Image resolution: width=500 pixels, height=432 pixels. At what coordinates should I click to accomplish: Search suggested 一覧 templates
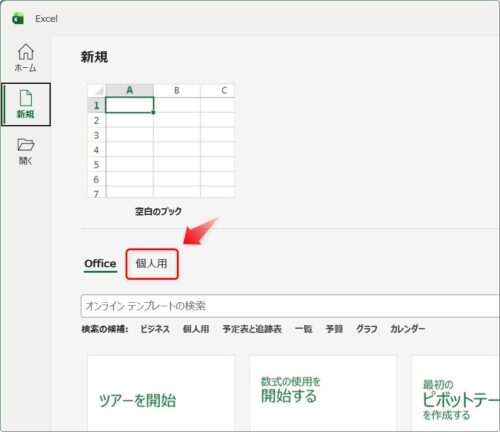(303, 329)
